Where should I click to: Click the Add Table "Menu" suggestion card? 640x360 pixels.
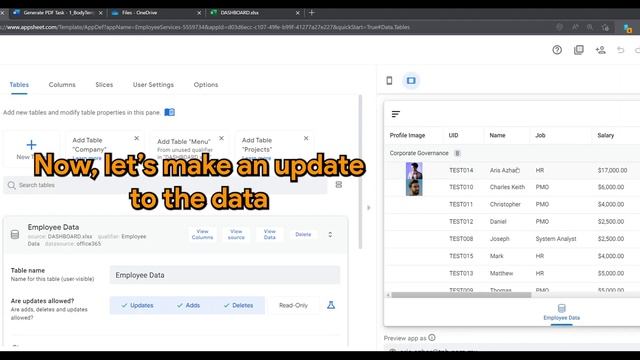click(x=189, y=149)
